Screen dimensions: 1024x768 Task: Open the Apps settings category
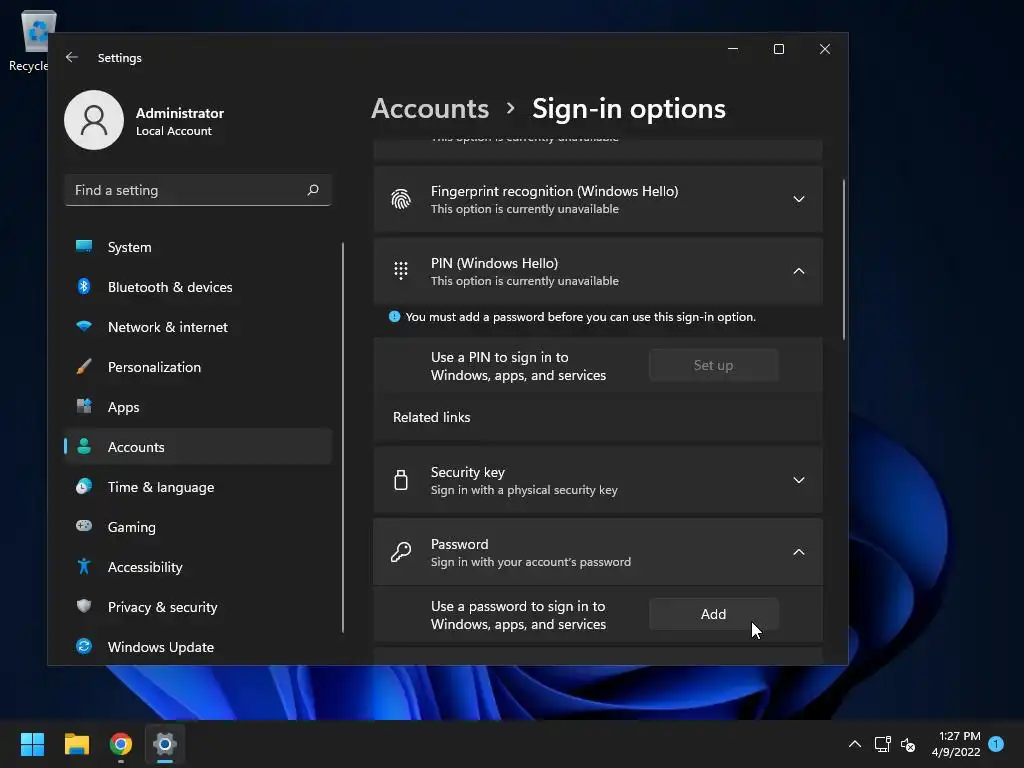198,407
